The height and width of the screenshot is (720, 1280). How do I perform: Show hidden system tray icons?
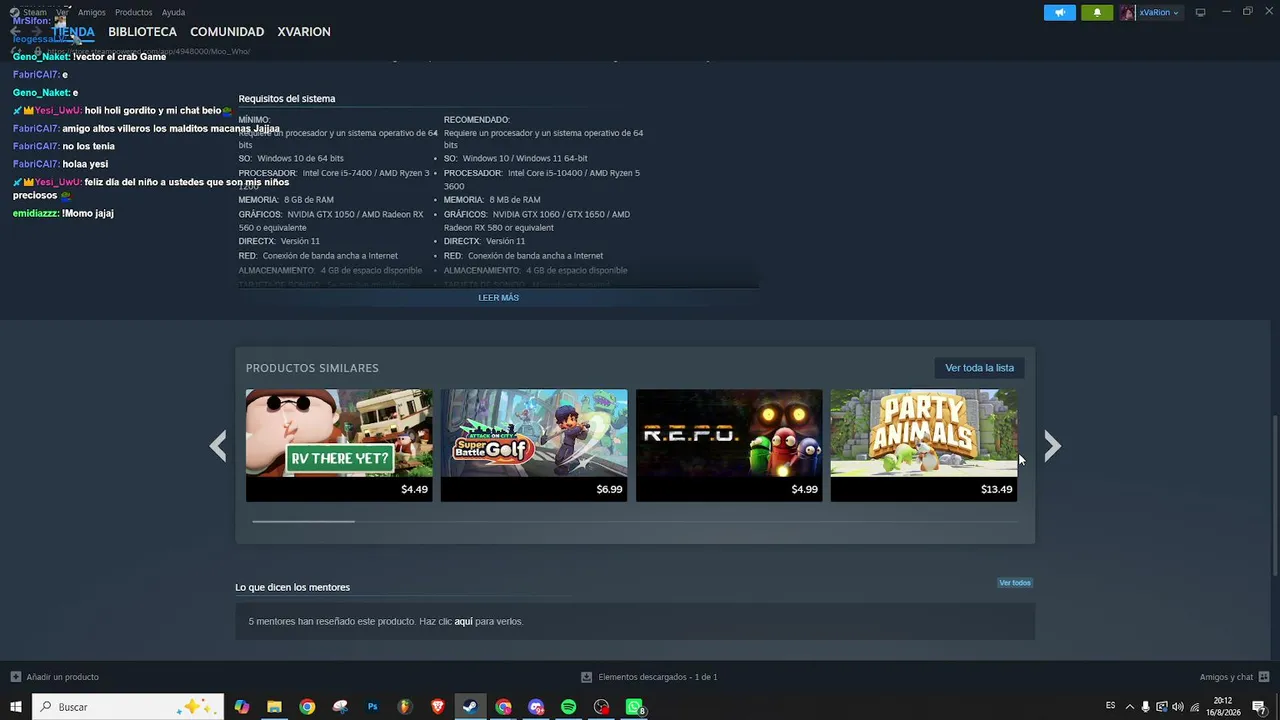coord(1130,707)
